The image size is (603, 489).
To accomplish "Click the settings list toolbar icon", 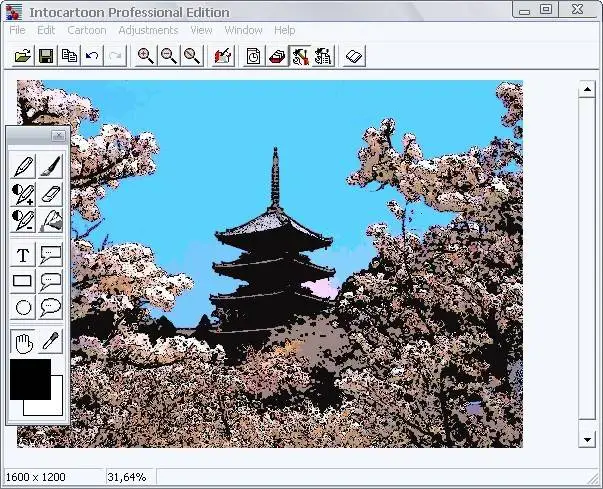I will tap(323, 56).
